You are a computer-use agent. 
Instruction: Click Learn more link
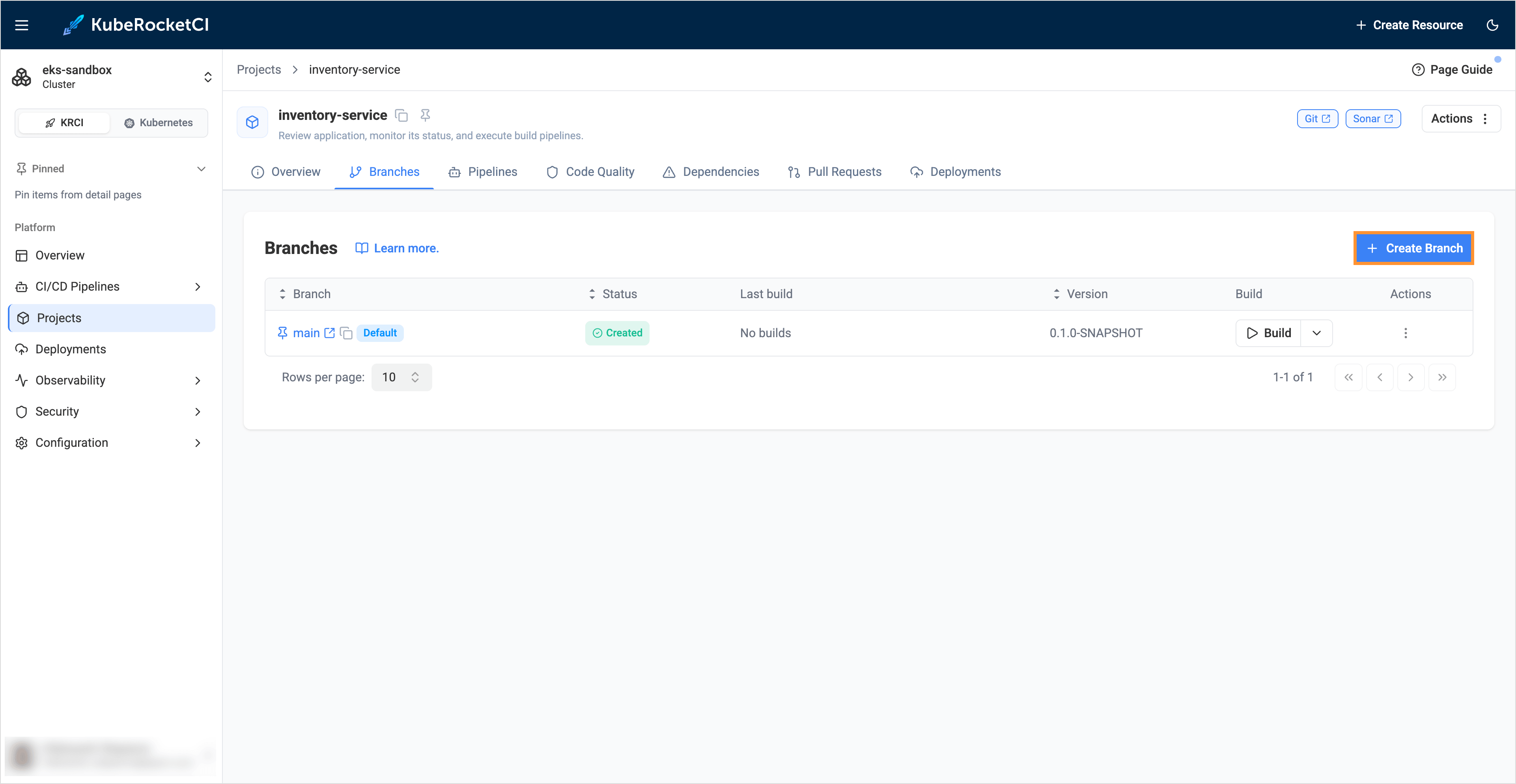pyautogui.click(x=397, y=248)
